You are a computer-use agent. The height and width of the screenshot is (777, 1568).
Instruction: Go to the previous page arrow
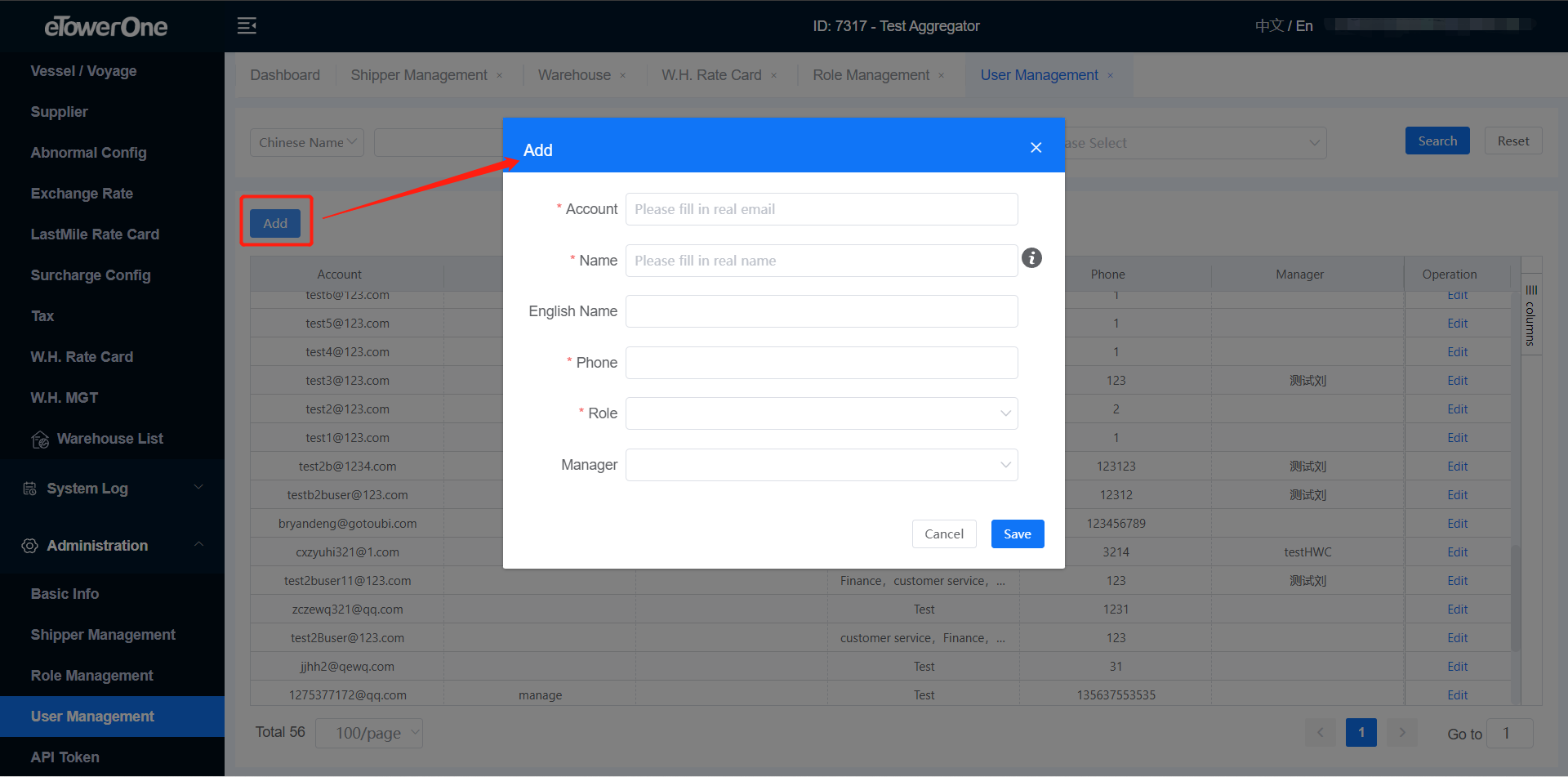(x=1321, y=733)
